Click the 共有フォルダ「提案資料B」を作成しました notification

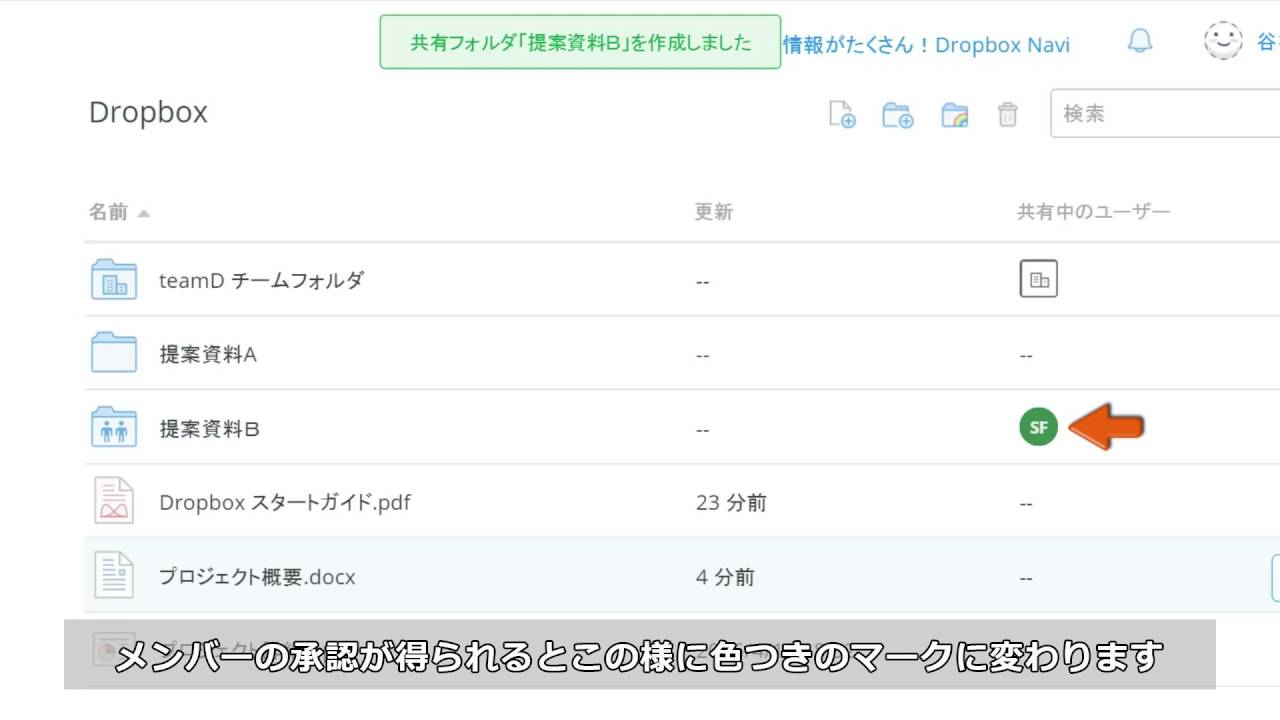click(x=580, y=42)
